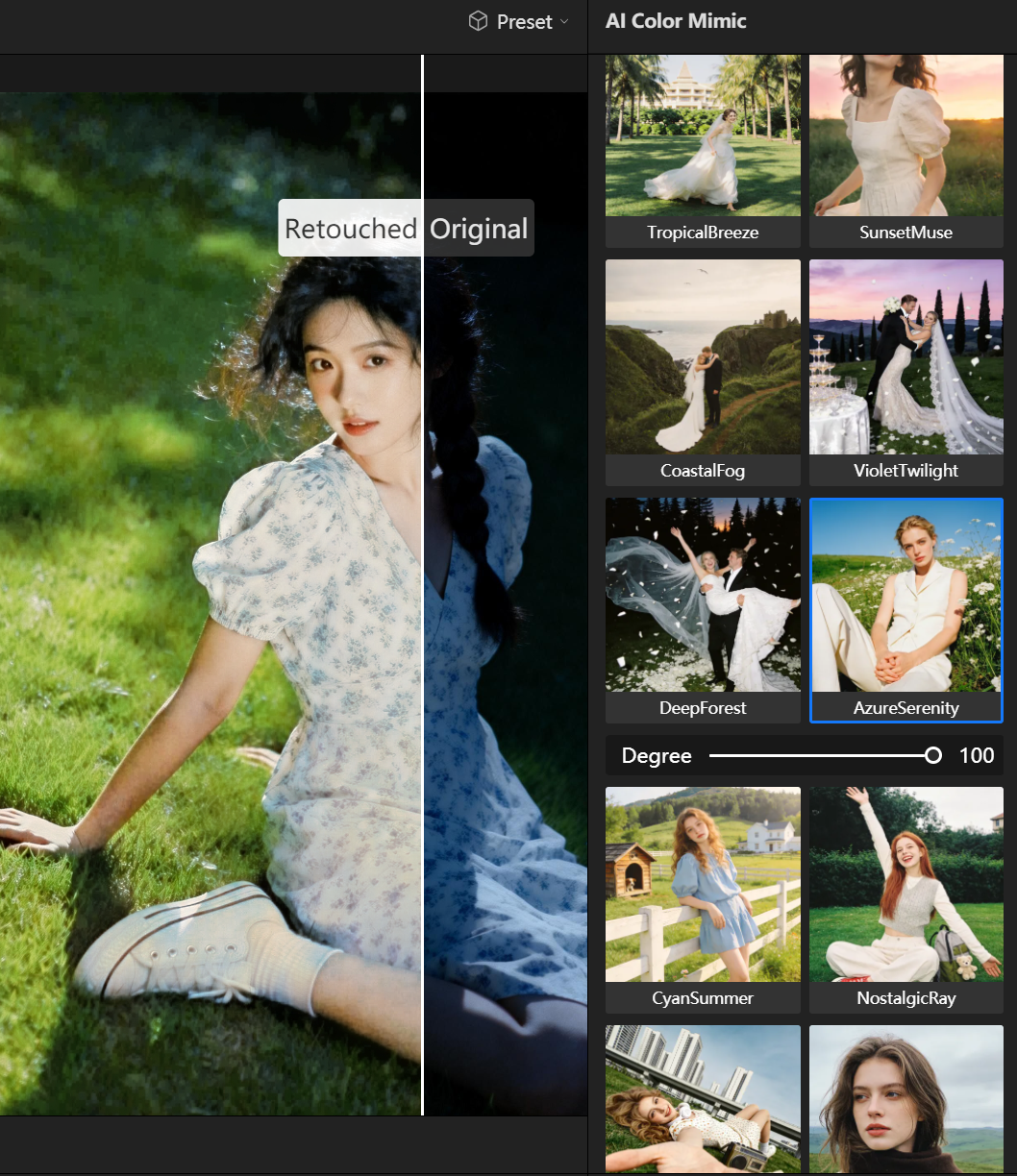Choose the preset with city skyscrapers thumbnail

pyautogui.click(x=703, y=1098)
